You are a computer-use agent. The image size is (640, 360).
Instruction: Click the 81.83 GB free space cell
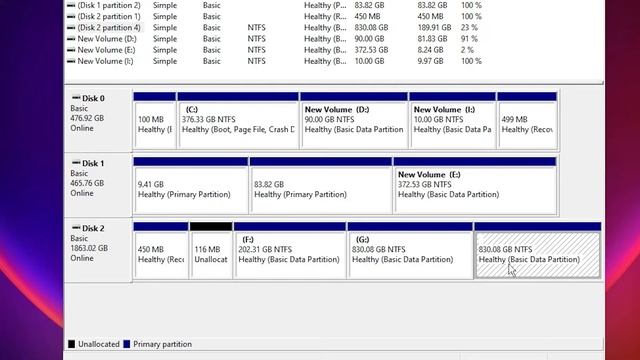432,39
